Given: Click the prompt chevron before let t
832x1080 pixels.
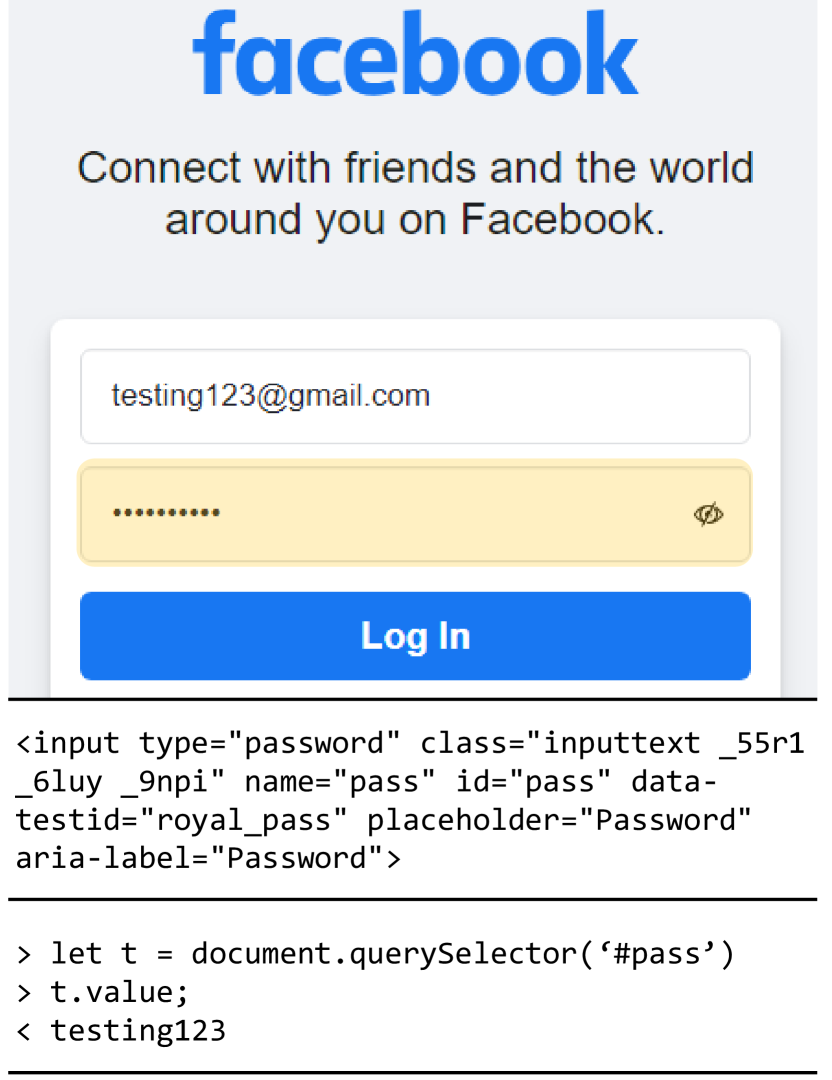Looking at the screenshot, I should click(24, 955).
